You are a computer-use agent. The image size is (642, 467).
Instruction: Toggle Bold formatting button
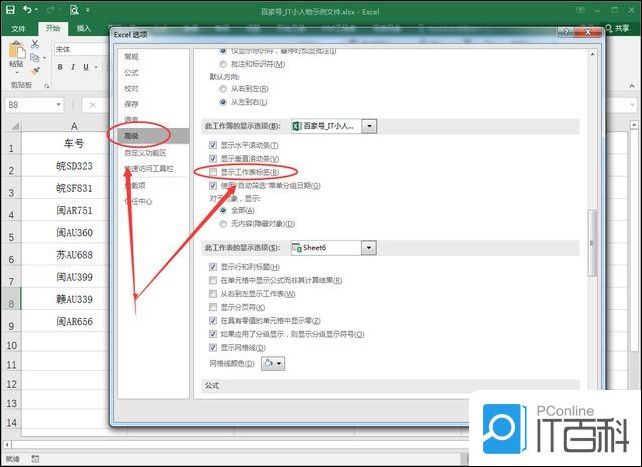(x=60, y=67)
